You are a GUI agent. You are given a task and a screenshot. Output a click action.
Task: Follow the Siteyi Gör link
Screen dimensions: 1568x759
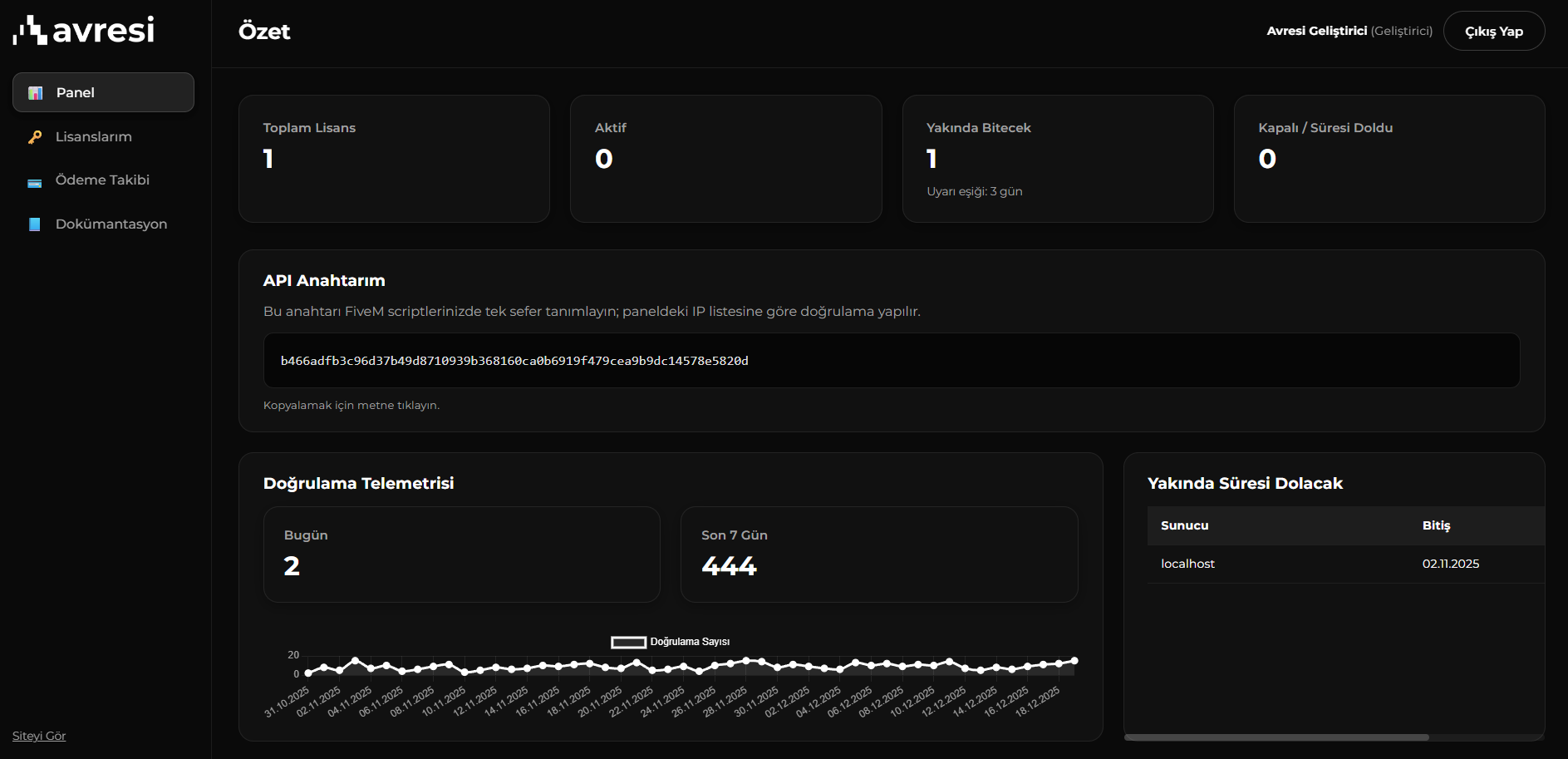click(39, 736)
